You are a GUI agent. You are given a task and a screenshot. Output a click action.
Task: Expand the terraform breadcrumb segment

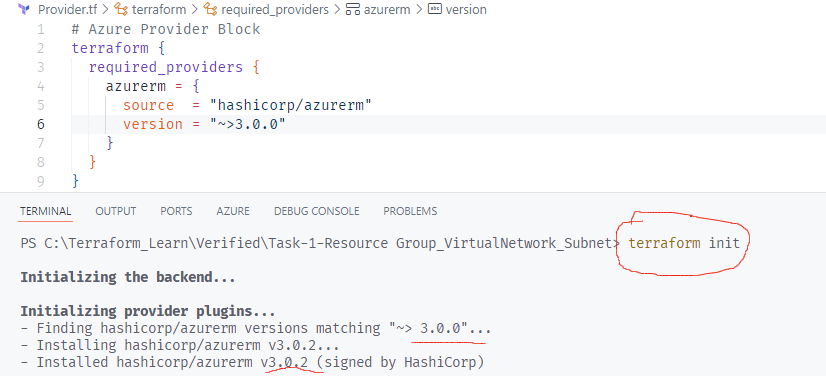tap(159, 9)
